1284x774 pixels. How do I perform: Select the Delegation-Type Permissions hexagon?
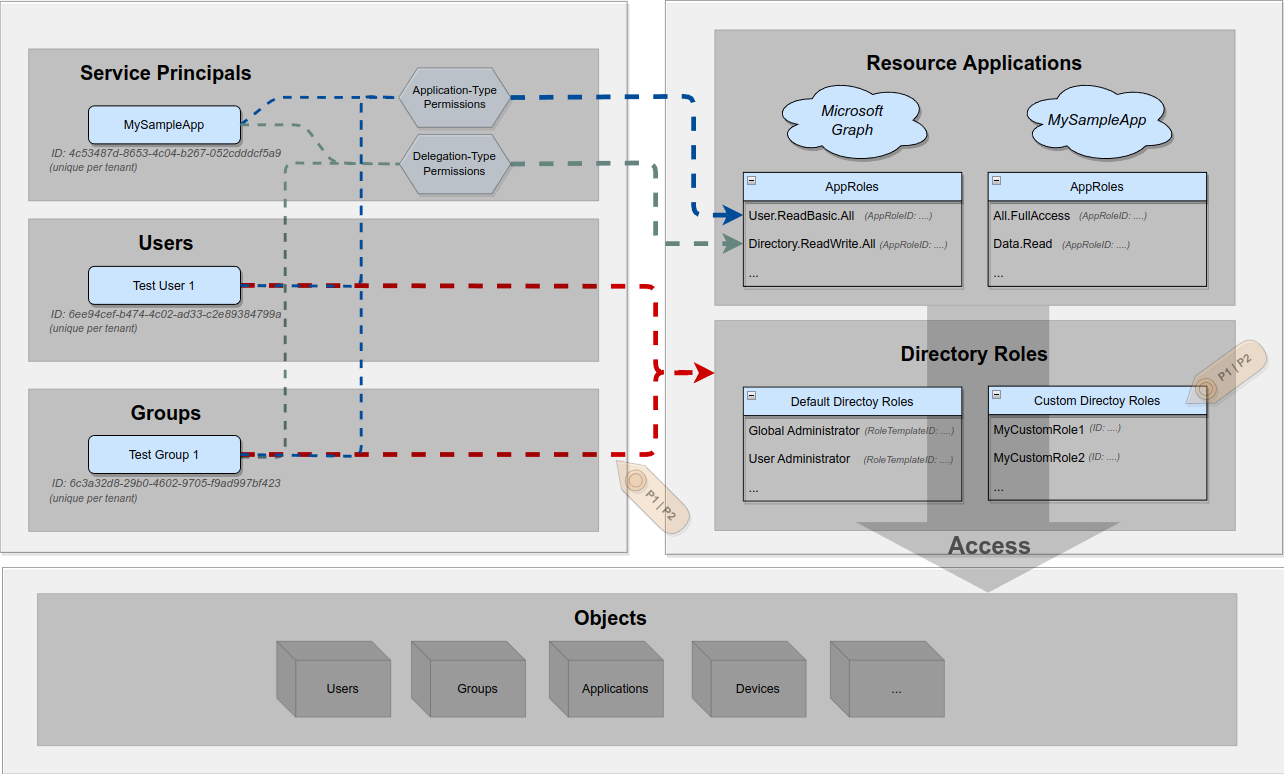click(453, 163)
